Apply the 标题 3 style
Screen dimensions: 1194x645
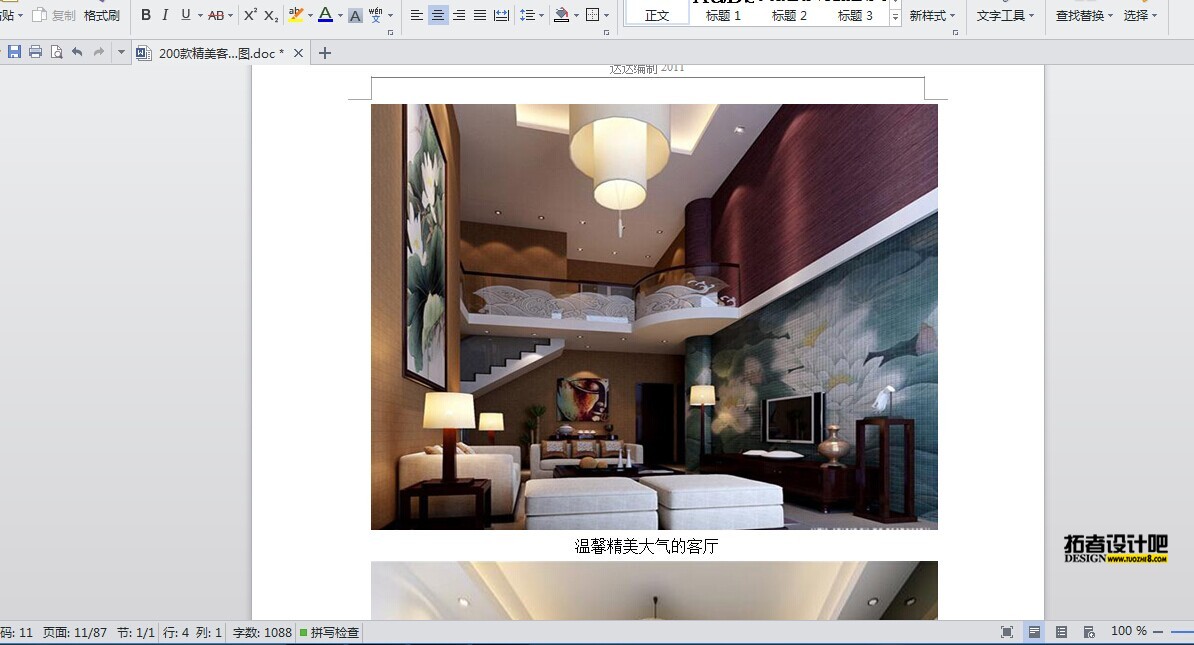tap(855, 15)
